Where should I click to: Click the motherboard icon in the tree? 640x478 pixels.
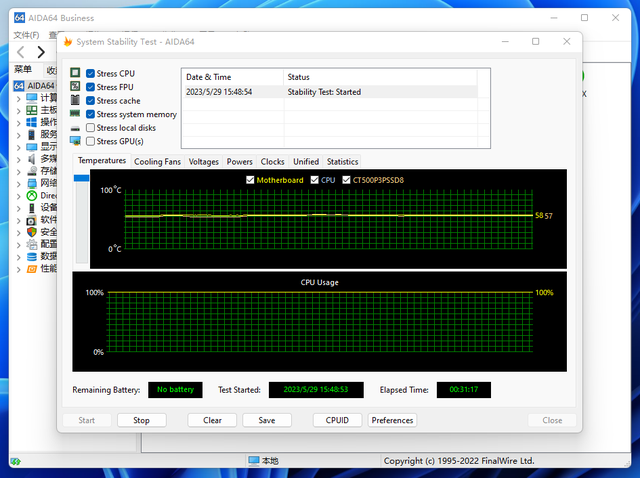[x=32, y=110]
